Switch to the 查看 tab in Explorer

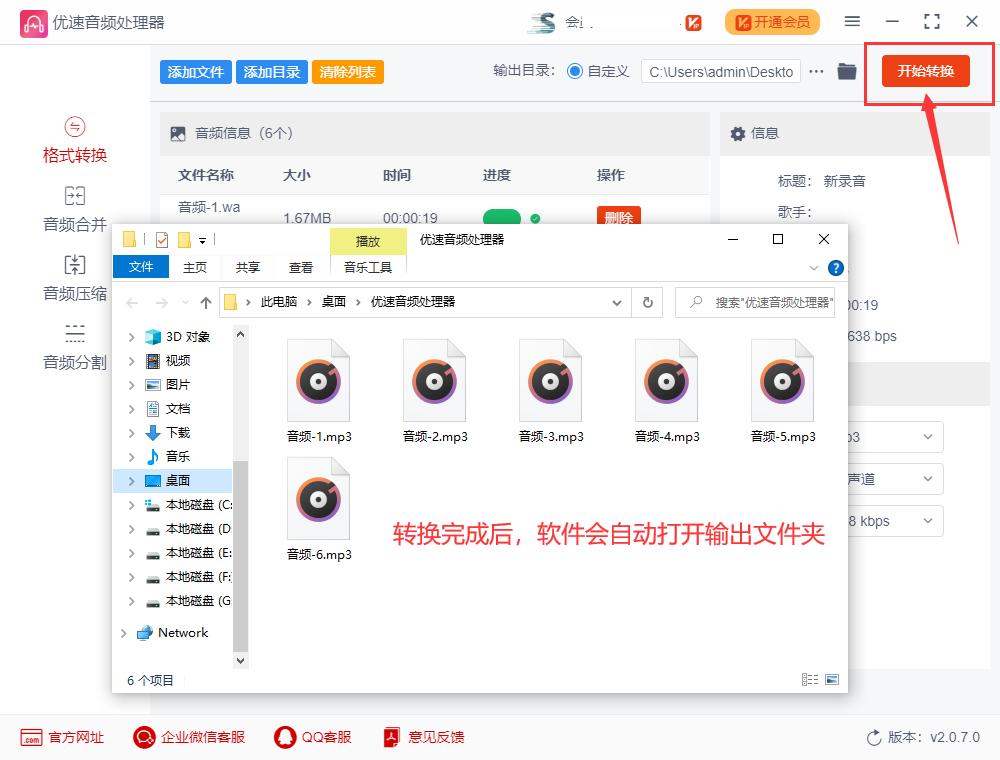point(301,267)
